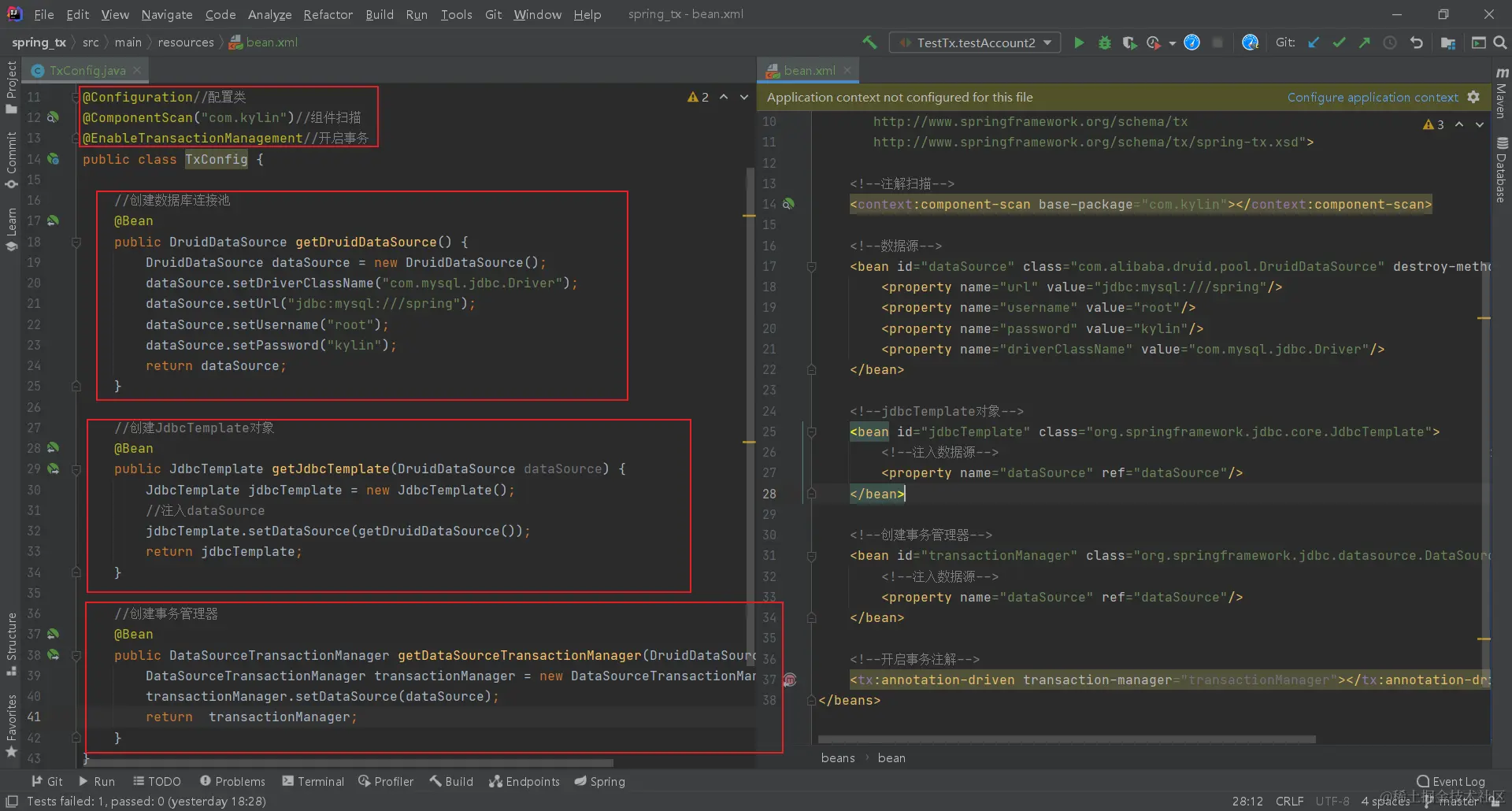1512x811 pixels.
Task: Click the gutter icon on bean.xml line 14
Action: click(x=788, y=204)
